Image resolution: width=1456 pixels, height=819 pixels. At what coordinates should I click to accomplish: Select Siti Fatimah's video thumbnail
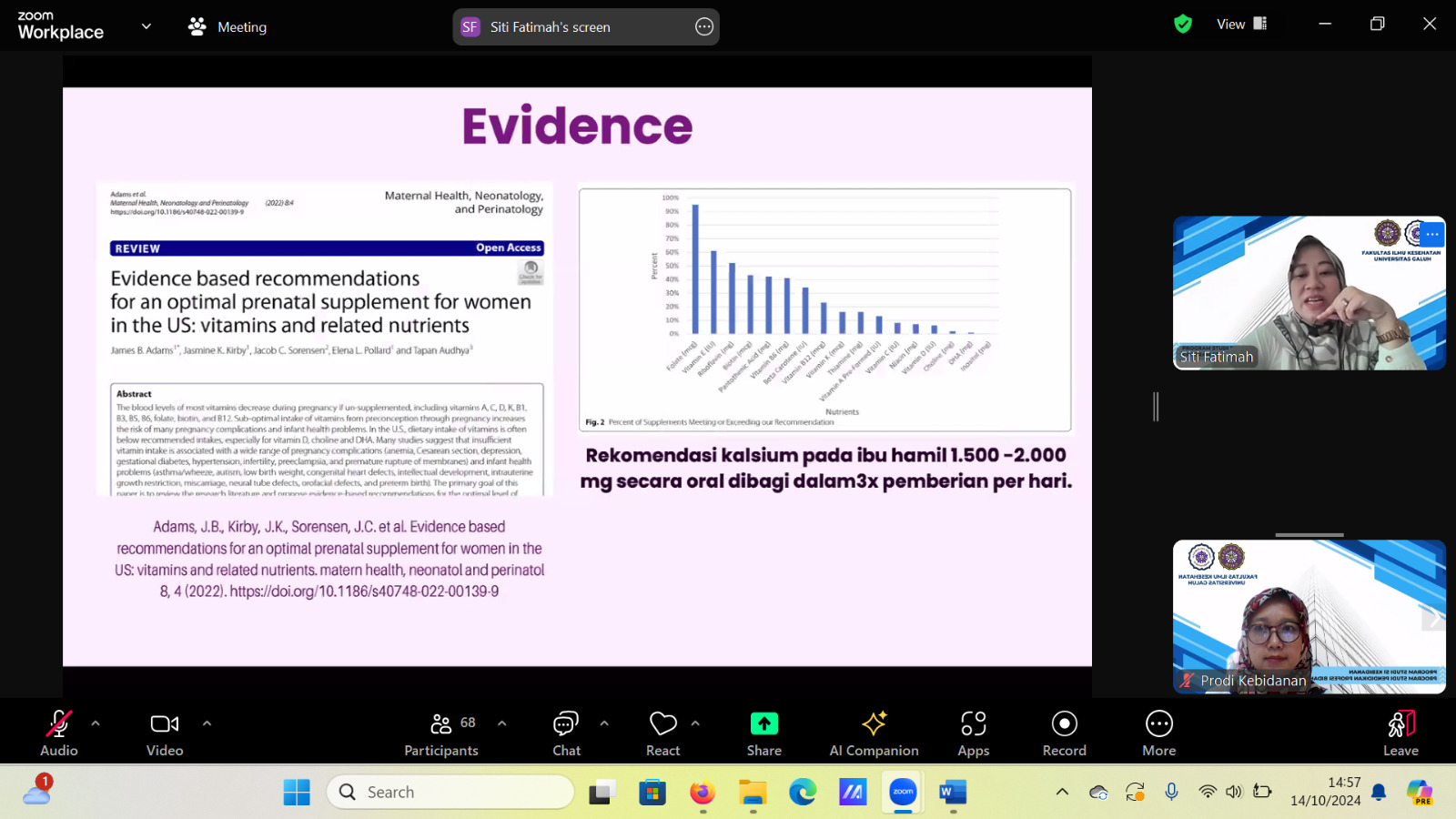point(1309,293)
